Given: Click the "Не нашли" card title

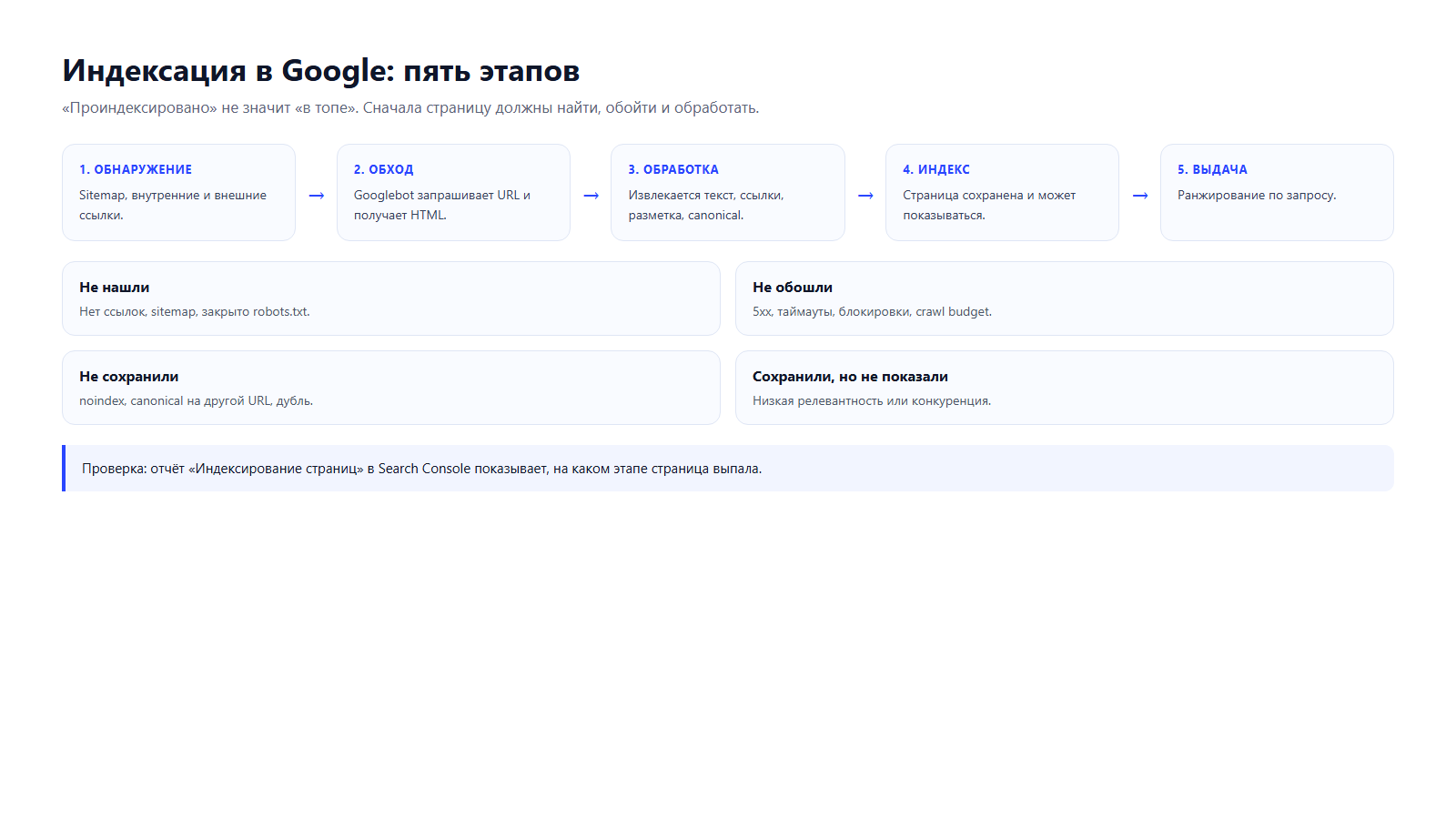Looking at the screenshot, I should click(115, 287).
